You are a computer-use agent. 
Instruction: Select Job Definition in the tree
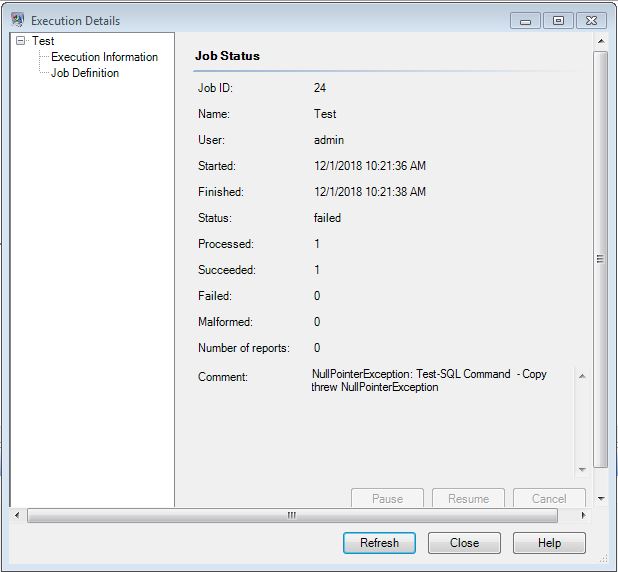[85, 73]
